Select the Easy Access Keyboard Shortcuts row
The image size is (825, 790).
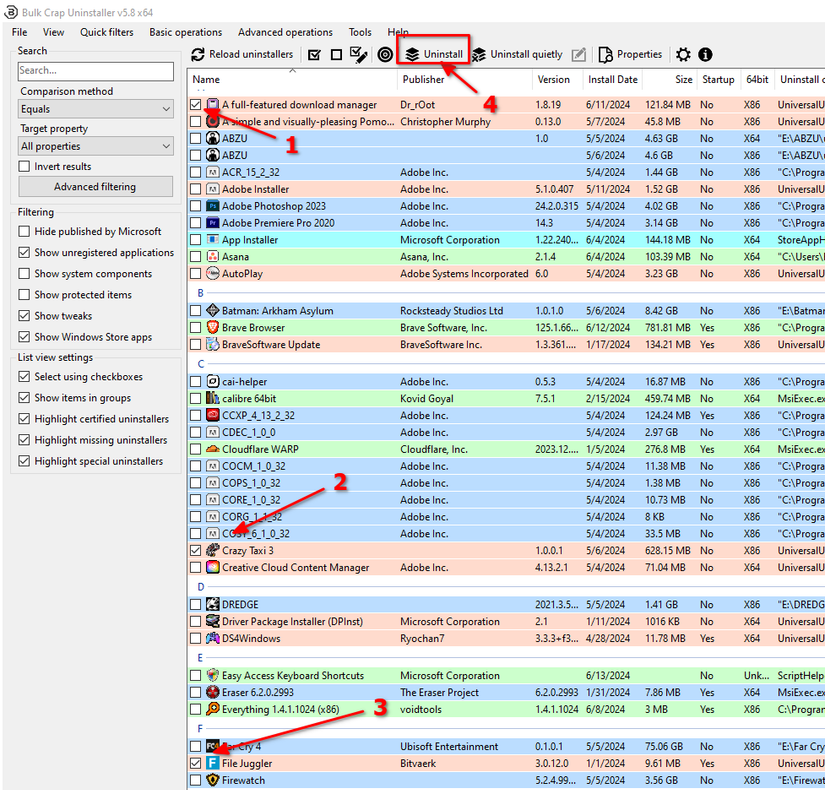(x=506, y=675)
